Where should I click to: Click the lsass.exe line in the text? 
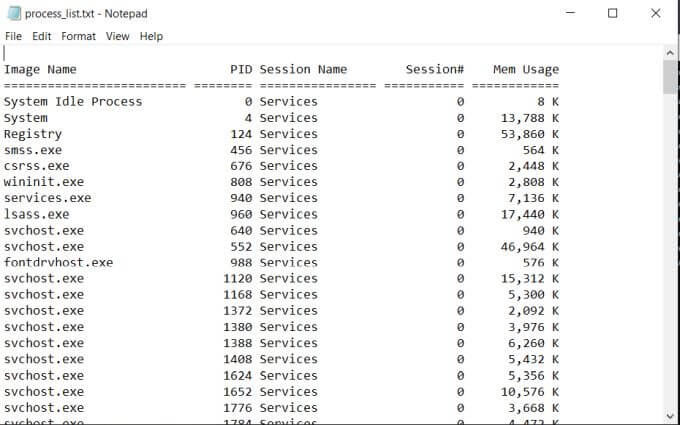coord(37,214)
